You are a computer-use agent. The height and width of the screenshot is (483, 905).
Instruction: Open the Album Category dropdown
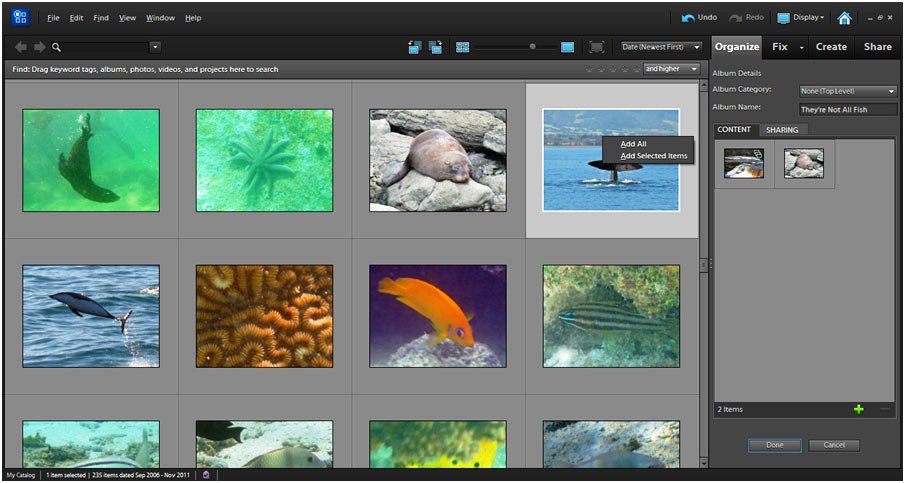click(x=848, y=91)
